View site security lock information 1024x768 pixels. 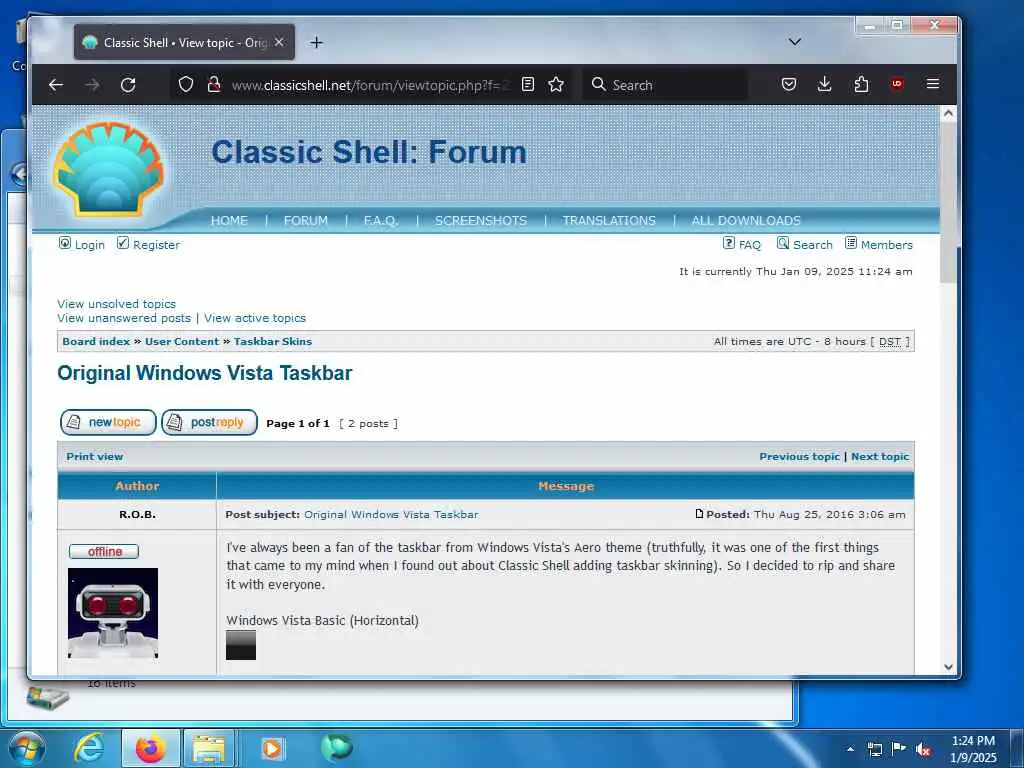pyautogui.click(x=214, y=84)
